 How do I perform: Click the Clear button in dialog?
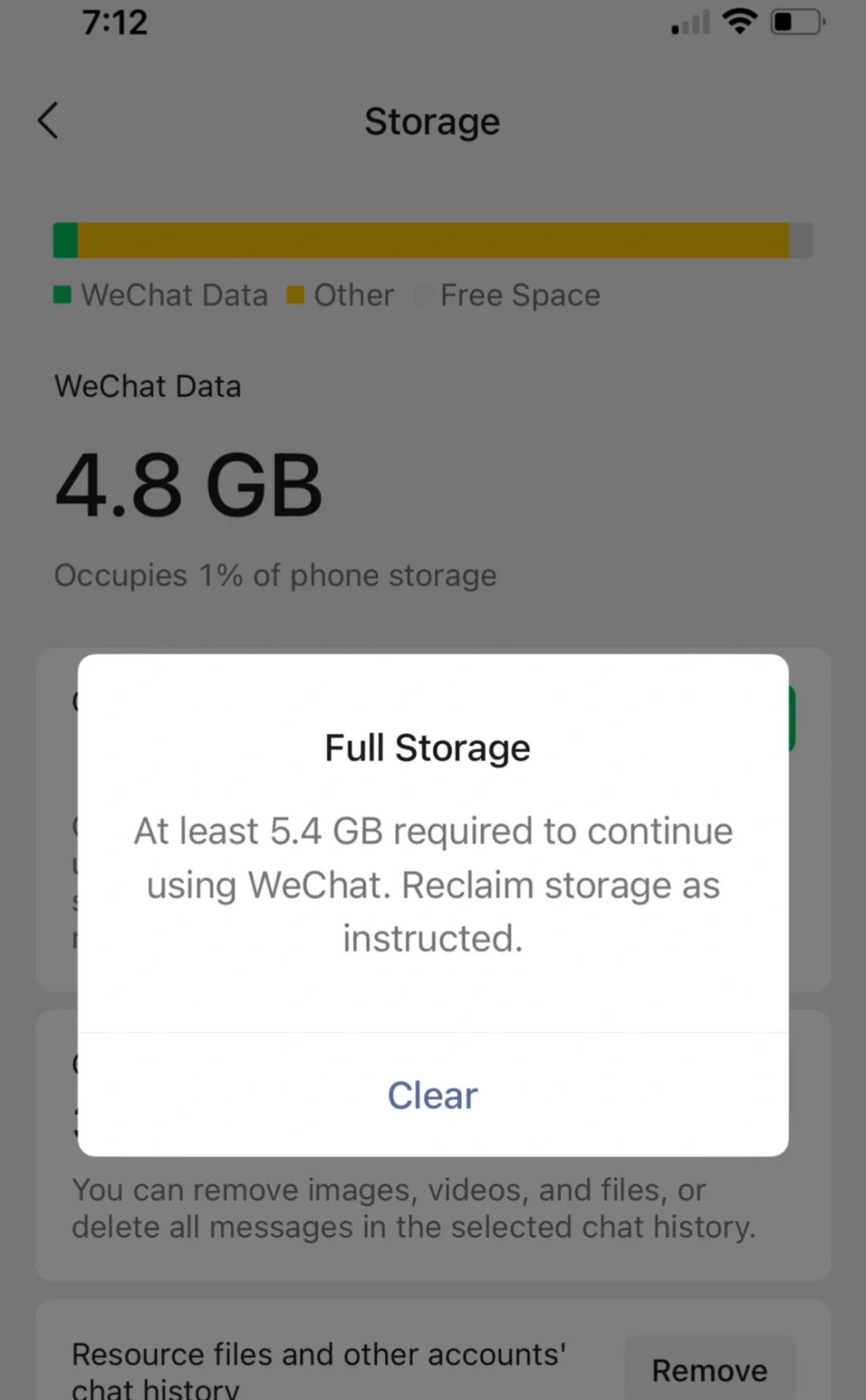click(433, 1095)
